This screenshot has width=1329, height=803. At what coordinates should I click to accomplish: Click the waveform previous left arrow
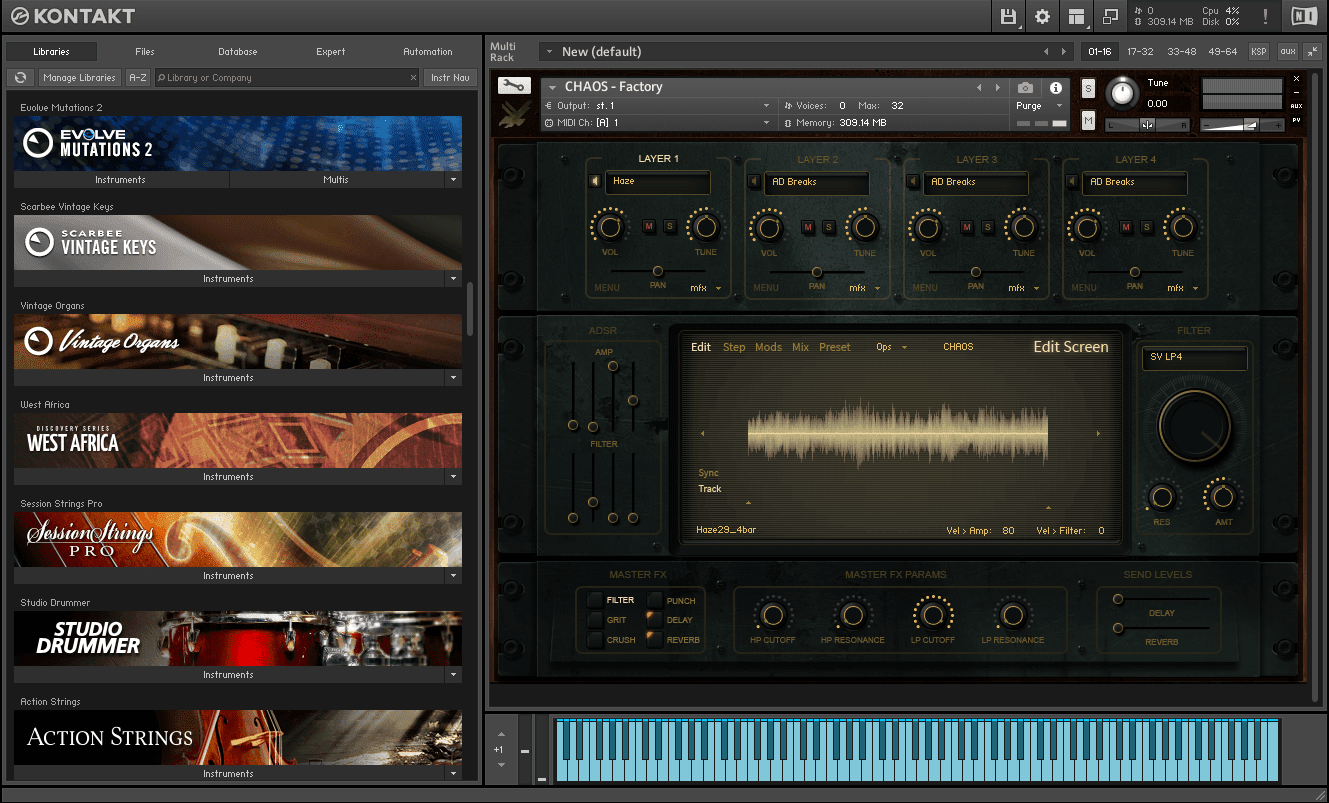(x=702, y=433)
